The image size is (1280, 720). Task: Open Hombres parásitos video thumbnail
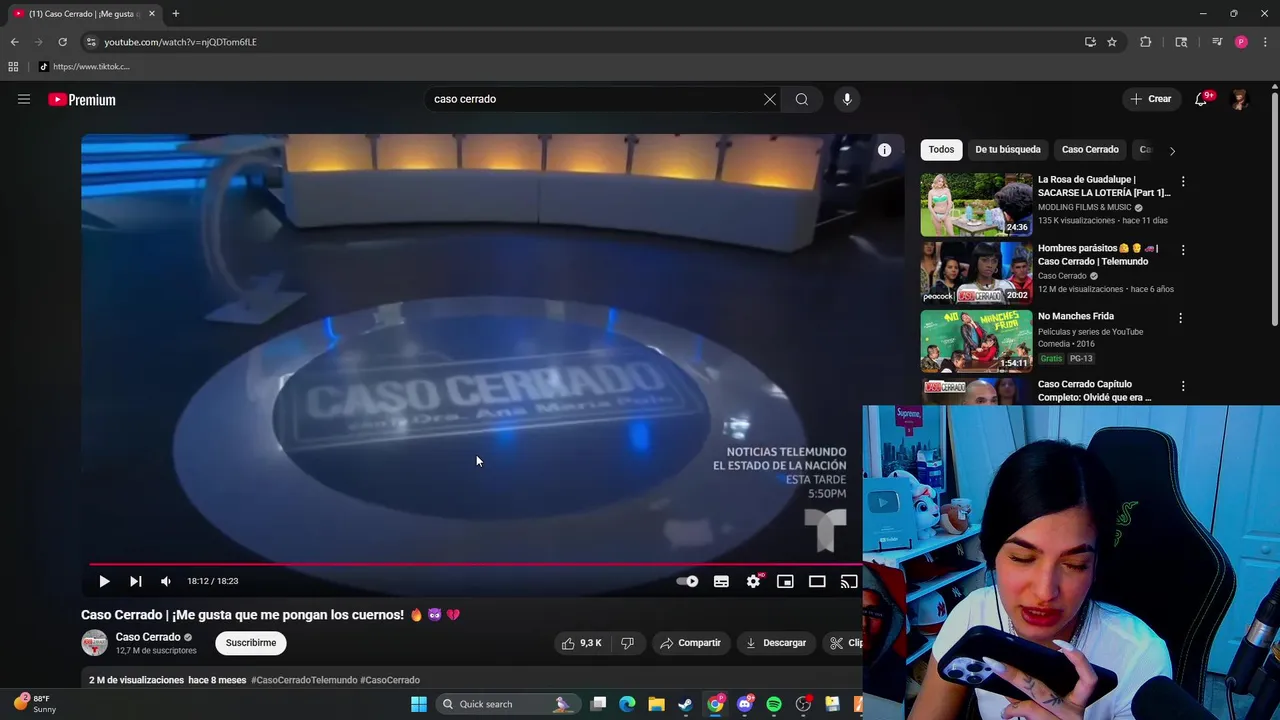pos(976,273)
